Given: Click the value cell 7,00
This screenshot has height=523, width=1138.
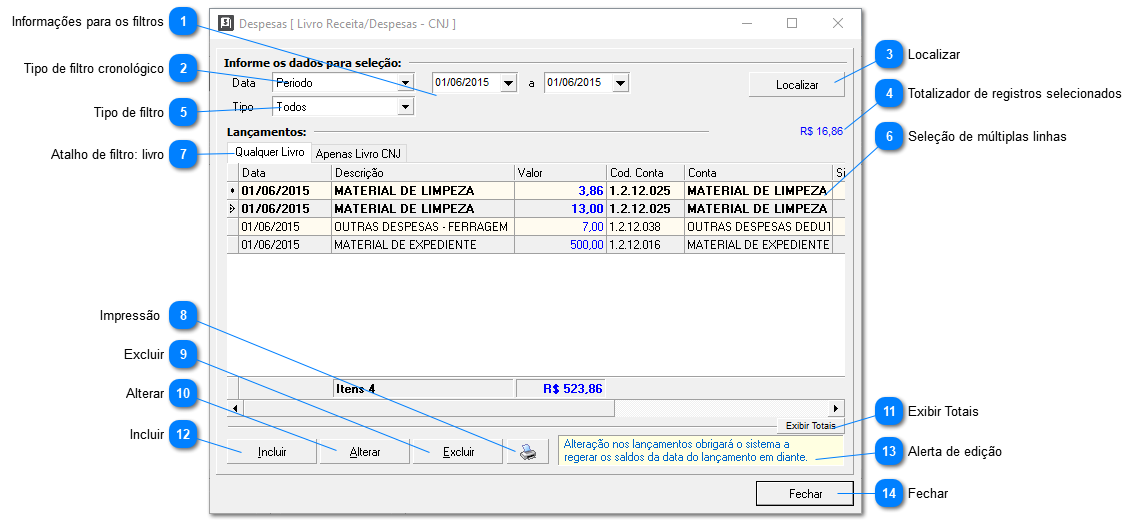Looking at the screenshot, I should pyautogui.click(x=560, y=226).
